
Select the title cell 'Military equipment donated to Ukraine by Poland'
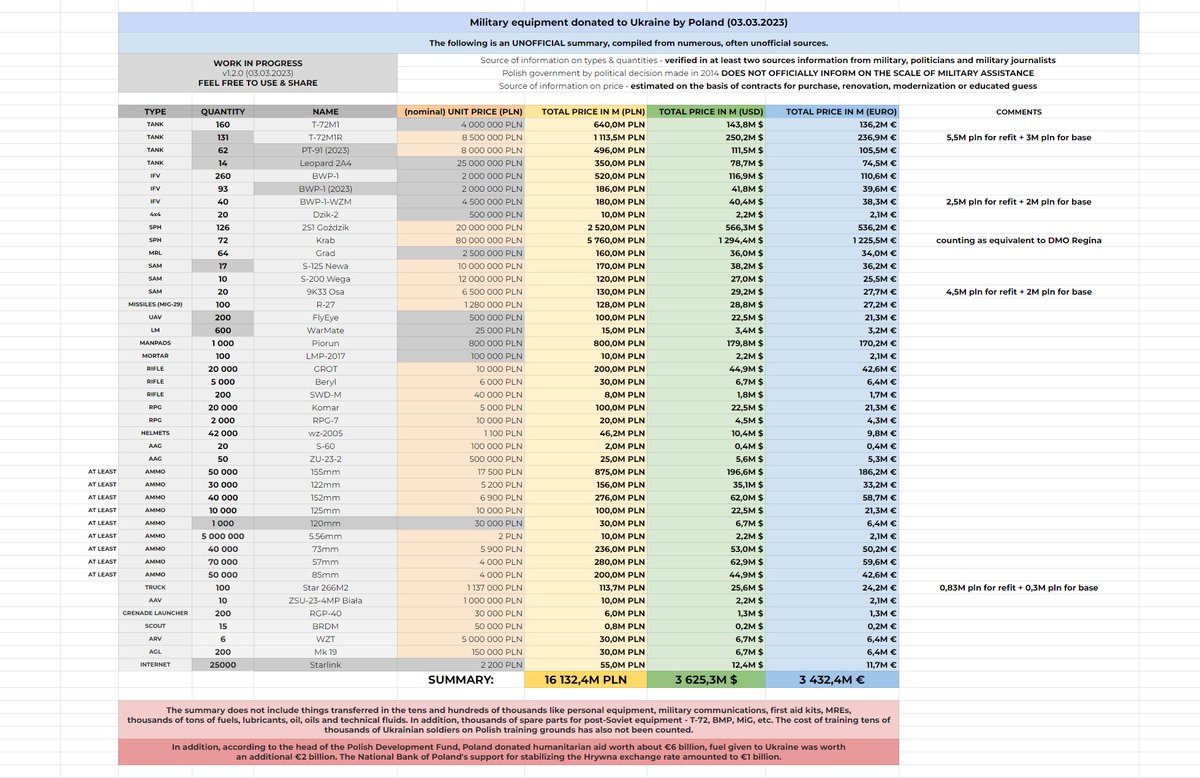[x=630, y=21]
